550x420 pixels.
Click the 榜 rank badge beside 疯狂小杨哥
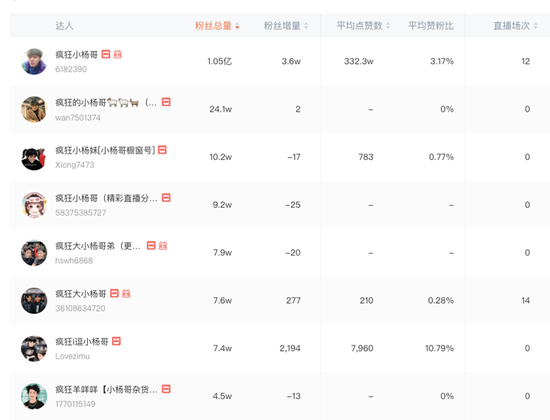tap(118, 54)
